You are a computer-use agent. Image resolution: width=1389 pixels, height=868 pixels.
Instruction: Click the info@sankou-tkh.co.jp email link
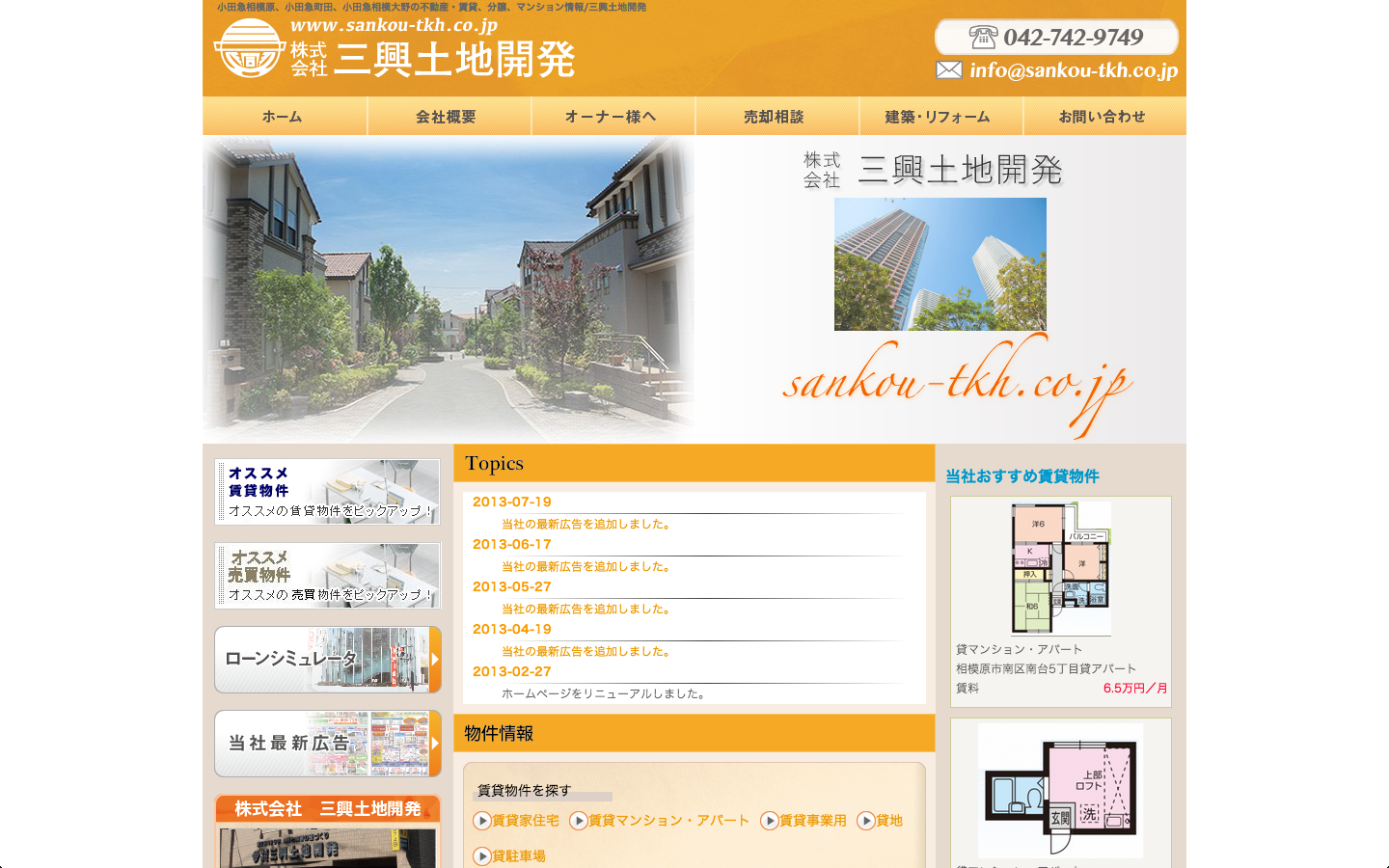(1074, 70)
